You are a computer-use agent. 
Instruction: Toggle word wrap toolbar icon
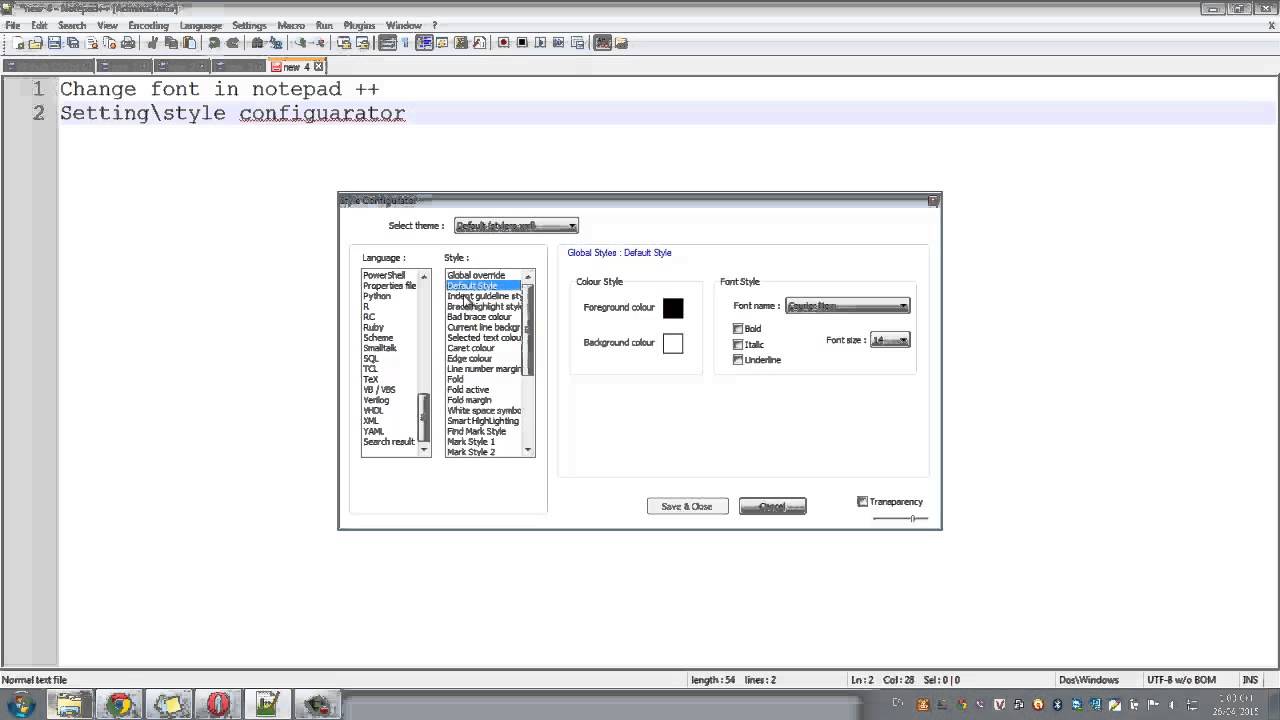pos(387,43)
